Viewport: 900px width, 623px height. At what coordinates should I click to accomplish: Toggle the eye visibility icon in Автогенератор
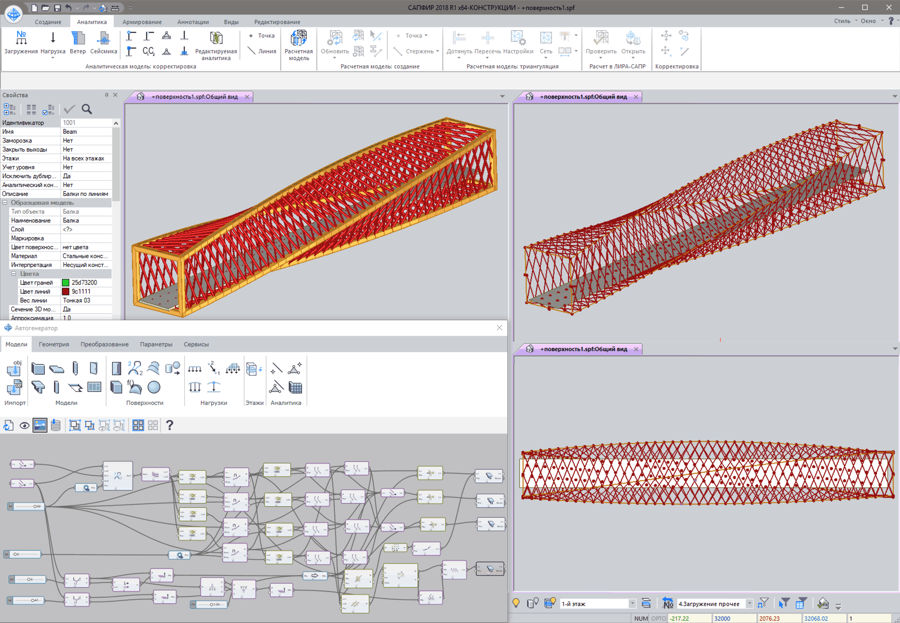click(x=25, y=425)
